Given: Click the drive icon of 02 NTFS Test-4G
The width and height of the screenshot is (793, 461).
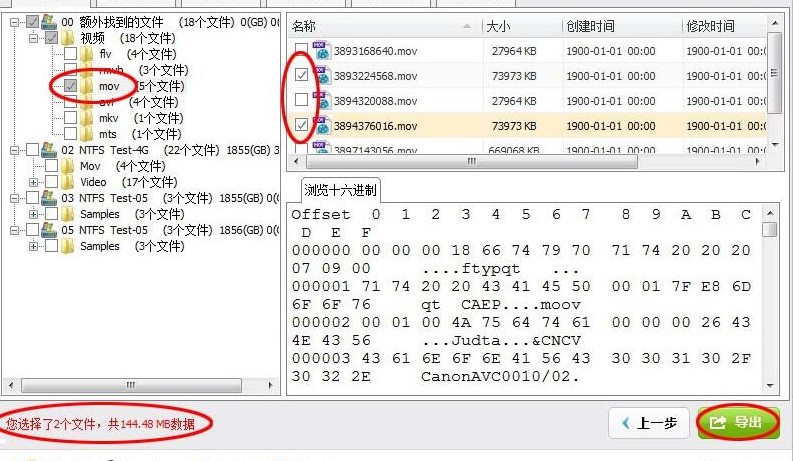Looking at the screenshot, I should pos(49,150).
